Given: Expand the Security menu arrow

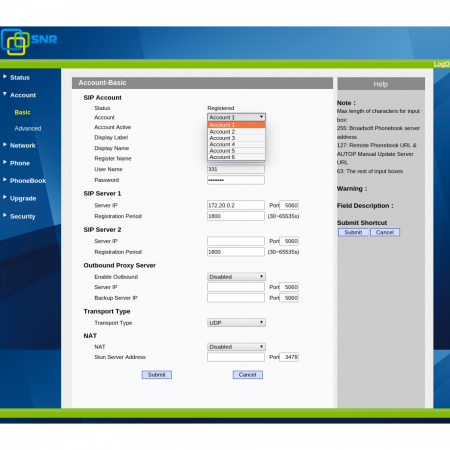Looking at the screenshot, I should pos(5,215).
